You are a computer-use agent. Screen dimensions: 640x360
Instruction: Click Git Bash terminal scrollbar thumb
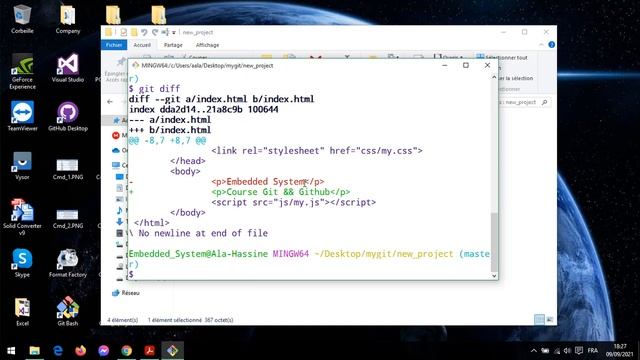pos(494,242)
